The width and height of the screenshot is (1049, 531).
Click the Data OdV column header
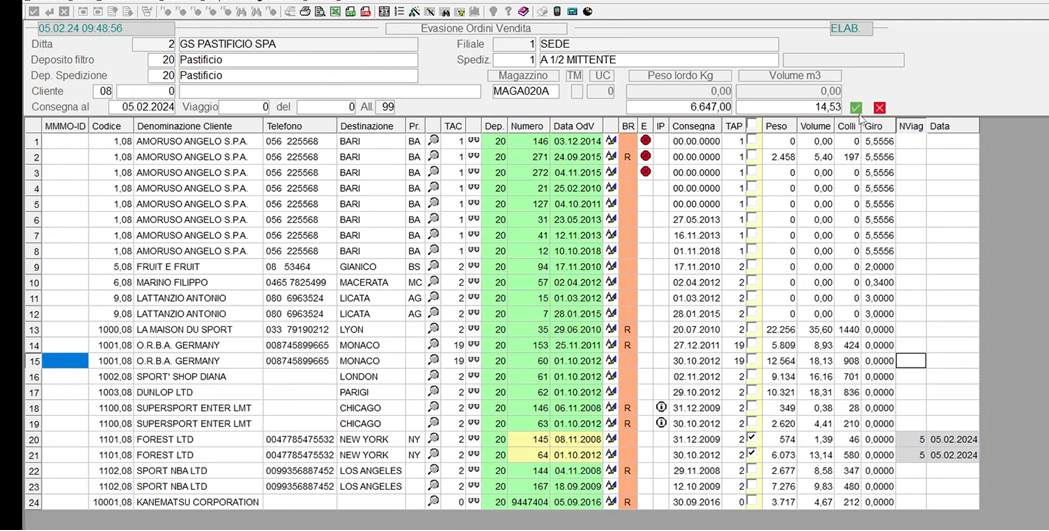point(575,127)
